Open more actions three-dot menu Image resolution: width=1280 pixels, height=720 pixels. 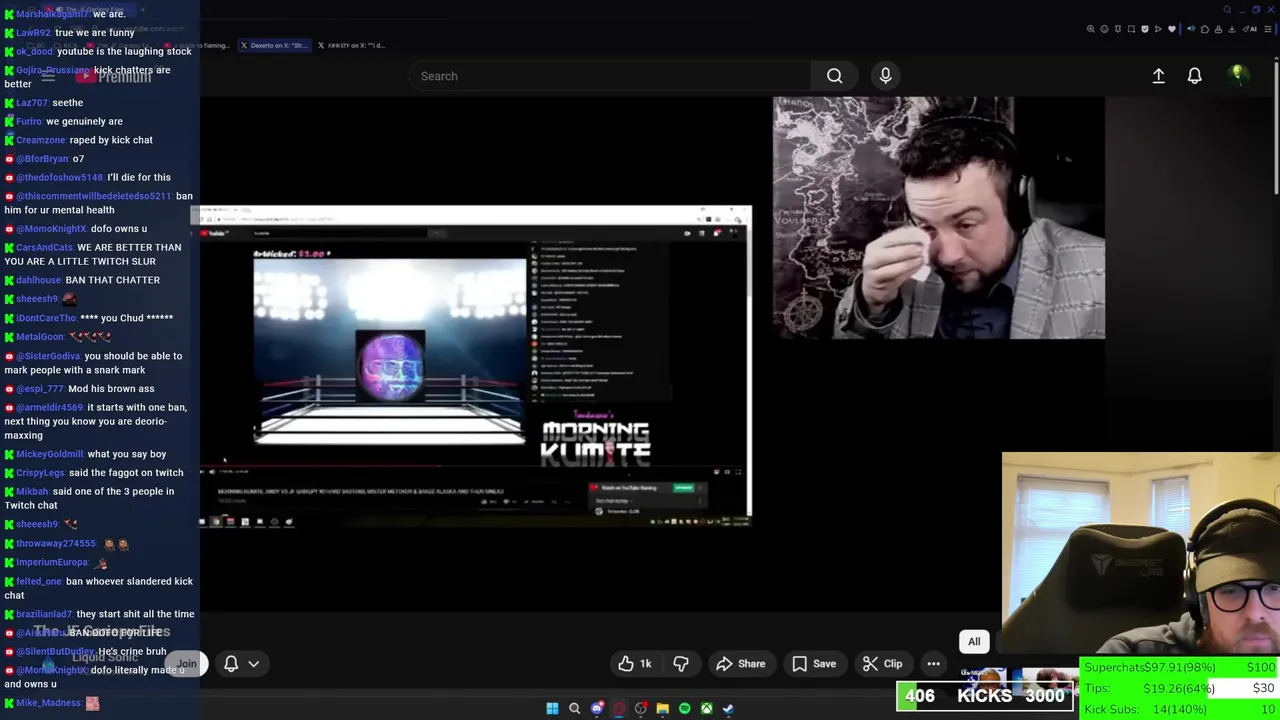[x=933, y=664]
